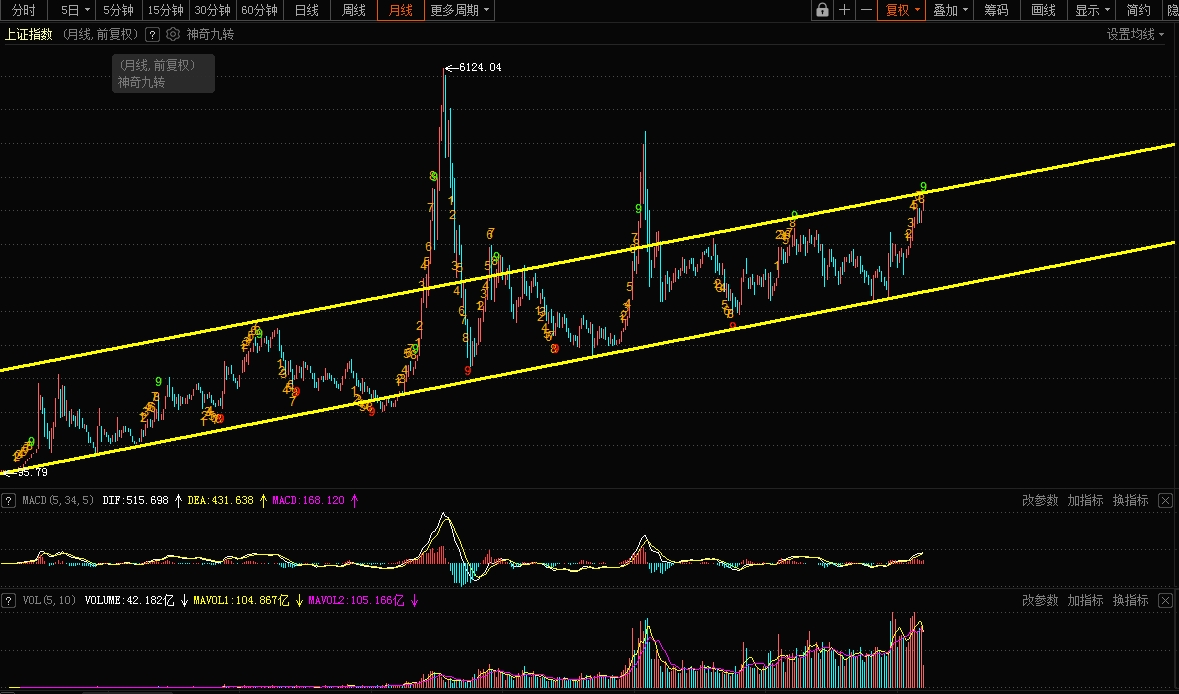Image resolution: width=1179 pixels, height=694 pixels.
Task: Click 加指标 in the MACD panel
Action: pos(1085,500)
